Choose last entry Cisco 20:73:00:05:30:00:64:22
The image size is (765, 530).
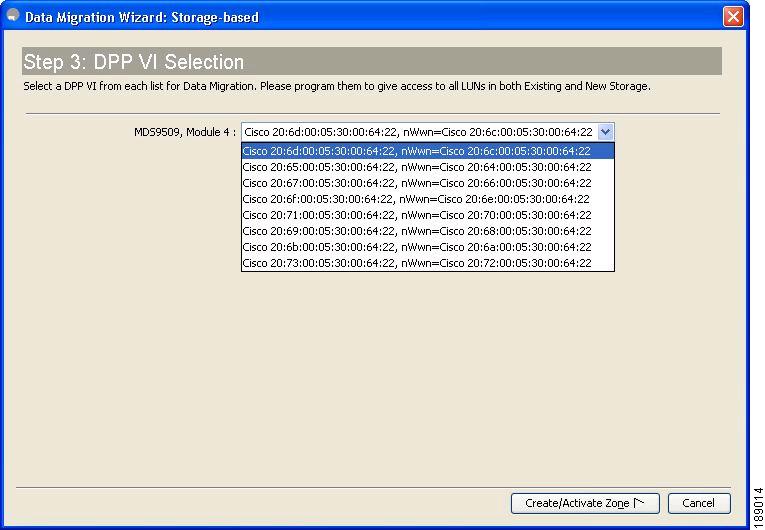pyautogui.click(x=428, y=263)
